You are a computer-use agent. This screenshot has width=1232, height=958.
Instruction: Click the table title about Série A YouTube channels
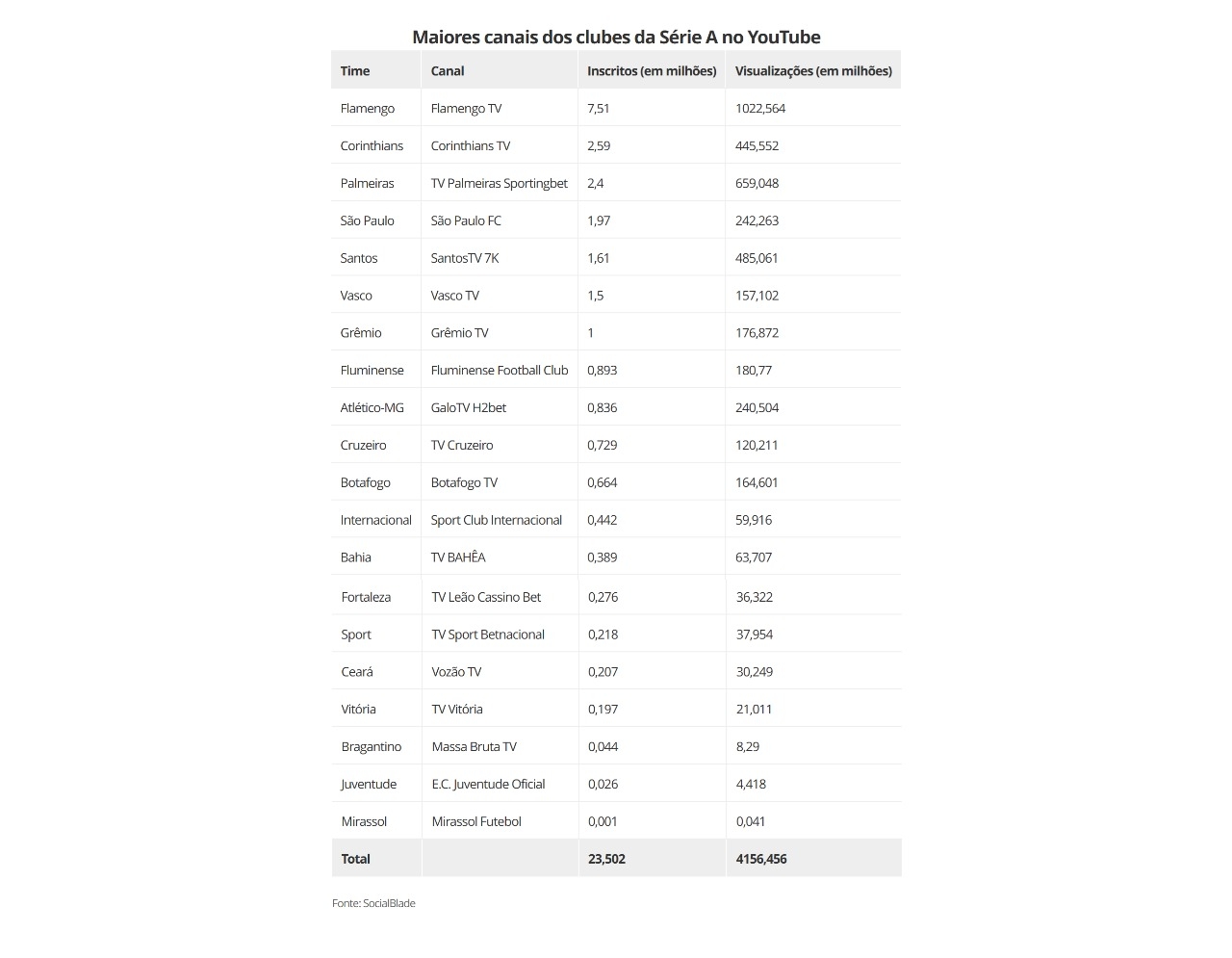click(616, 37)
